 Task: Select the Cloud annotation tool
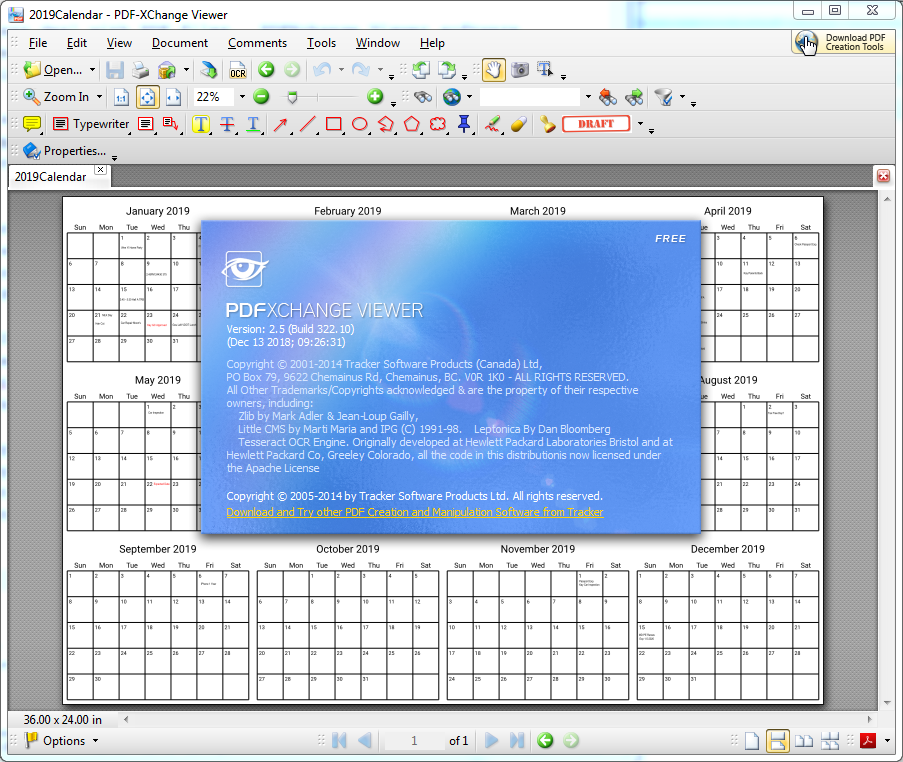point(438,124)
